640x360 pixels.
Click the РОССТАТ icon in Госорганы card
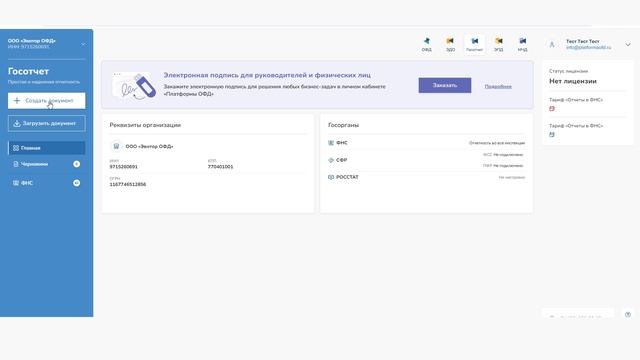[331, 177]
